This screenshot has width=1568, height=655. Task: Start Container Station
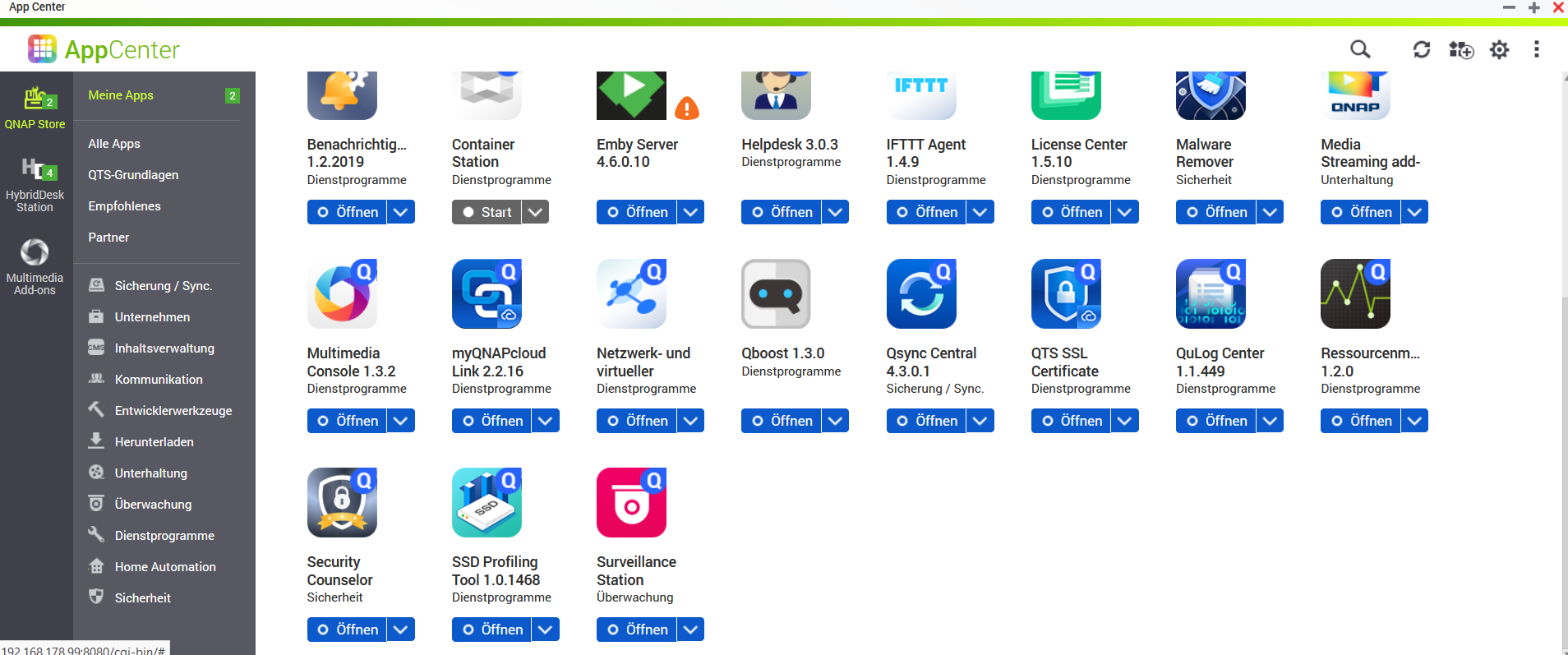(x=487, y=212)
